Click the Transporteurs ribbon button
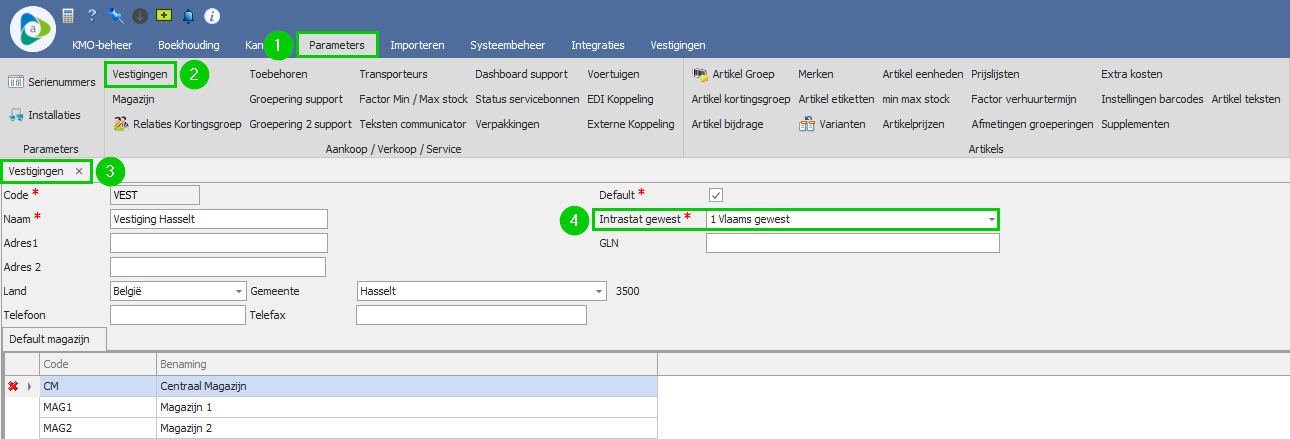The height and width of the screenshot is (439, 1290). click(x=393, y=74)
